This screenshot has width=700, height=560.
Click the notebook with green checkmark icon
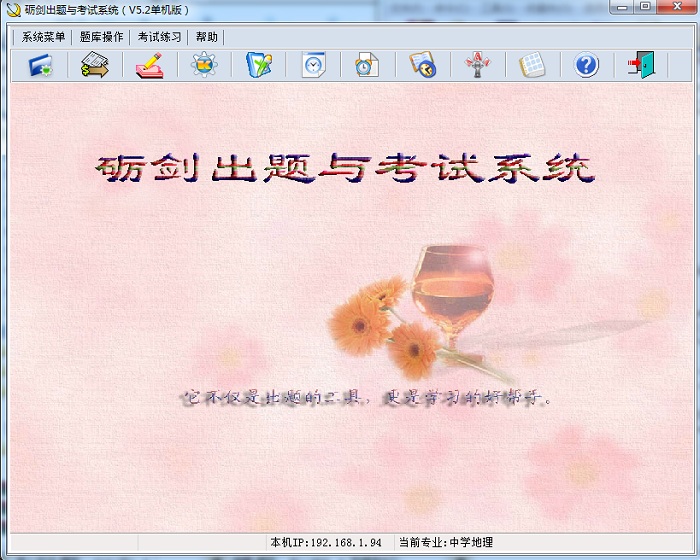click(x=259, y=66)
